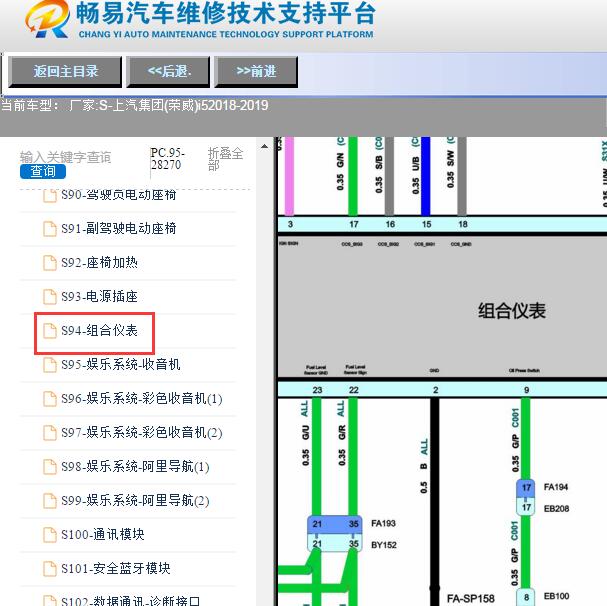The image size is (607, 606).
Task: Click the pink wire at pin 3
Action: [289, 176]
